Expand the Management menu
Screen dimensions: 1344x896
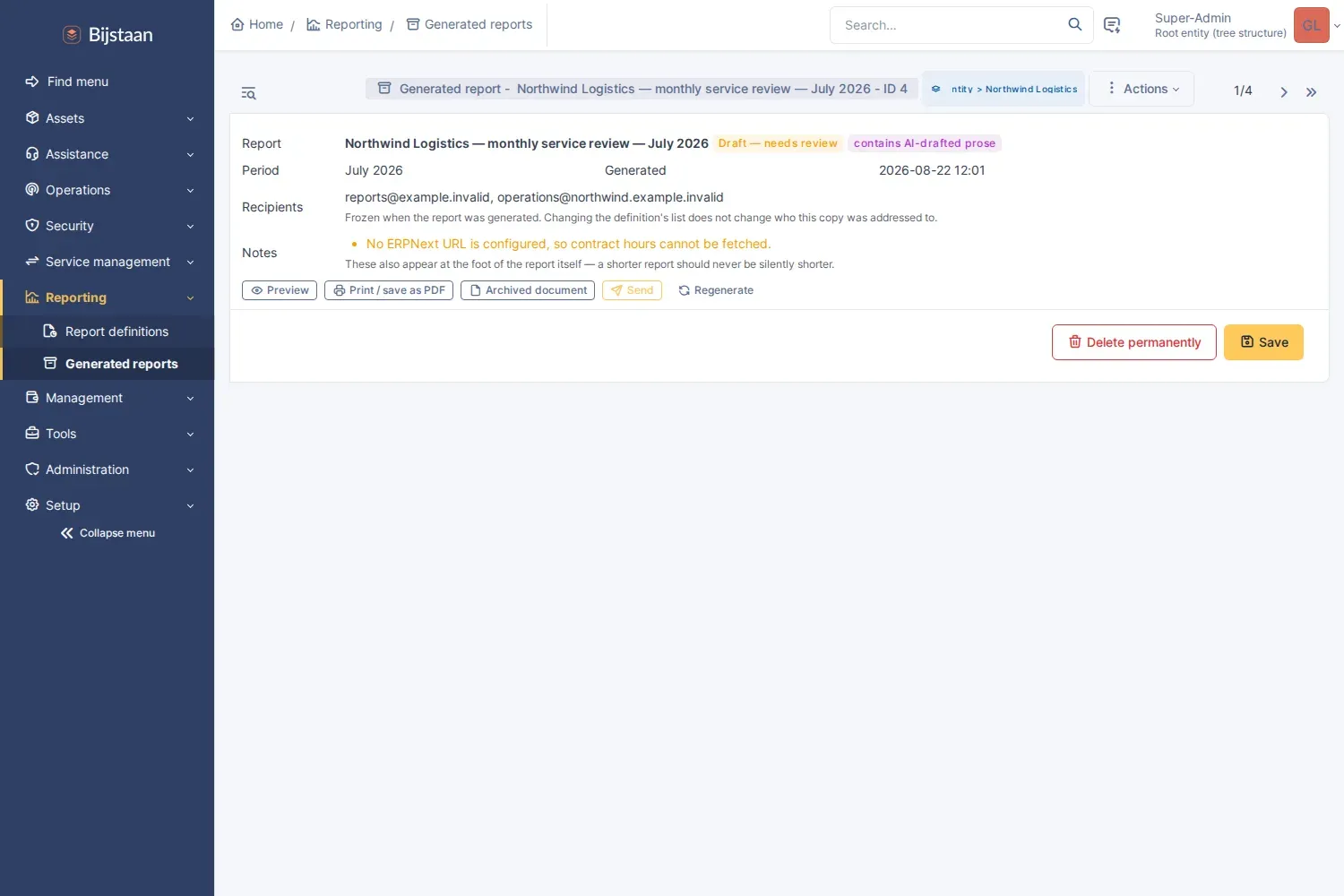point(108,398)
